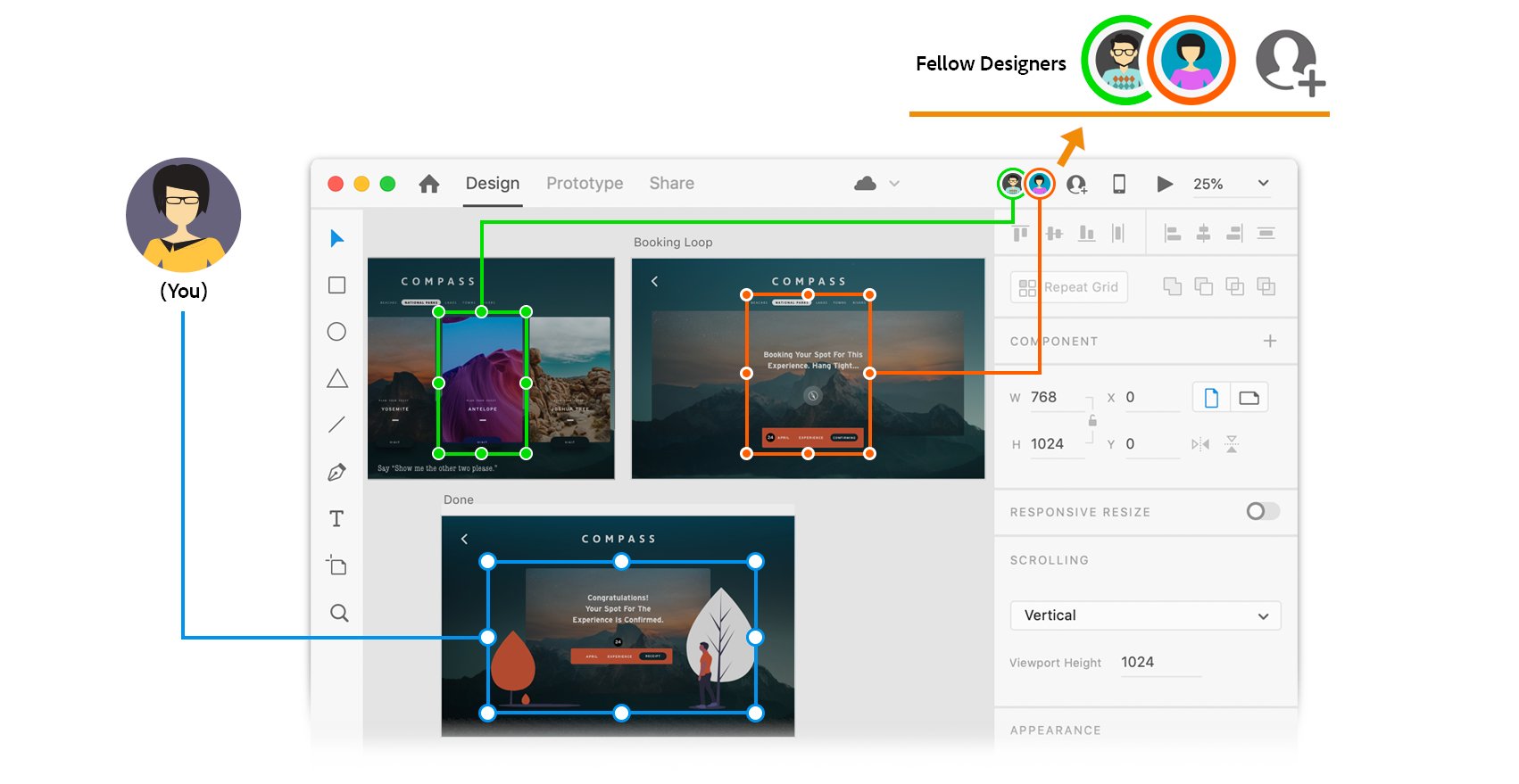
Task: Open the Vertical scrolling dropdown
Action: (1145, 615)
